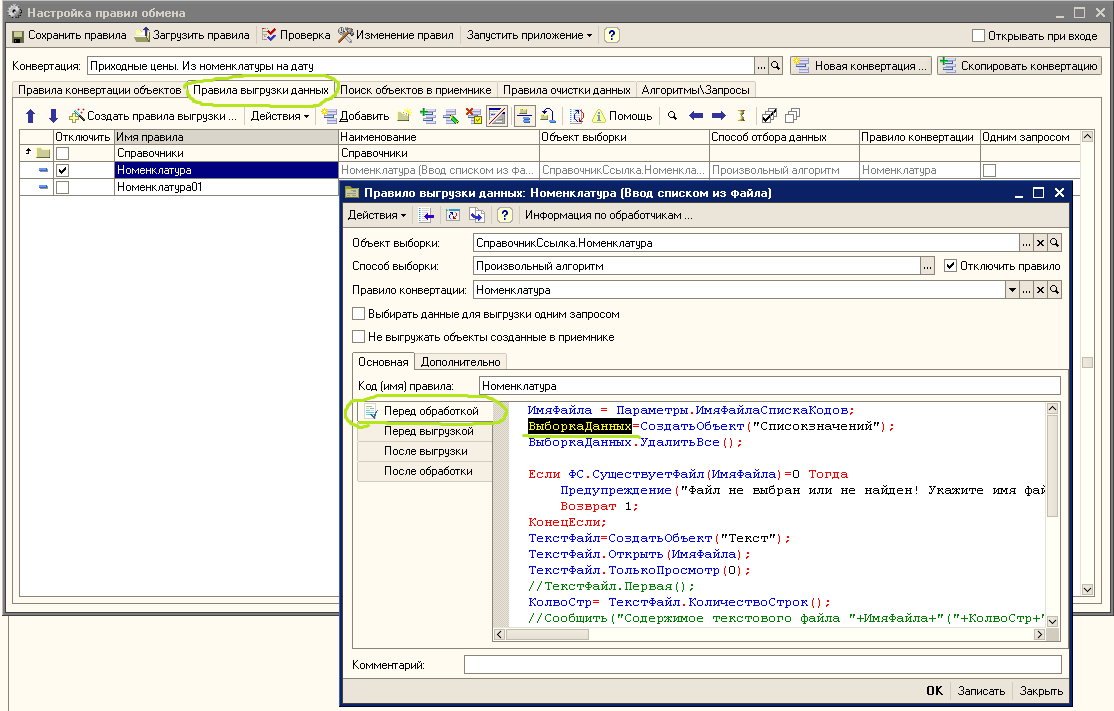Switch to Правила очистки данных tab
Image resolution: width=1114 pixels, height=711 pixels.
[x=566, y=90]
